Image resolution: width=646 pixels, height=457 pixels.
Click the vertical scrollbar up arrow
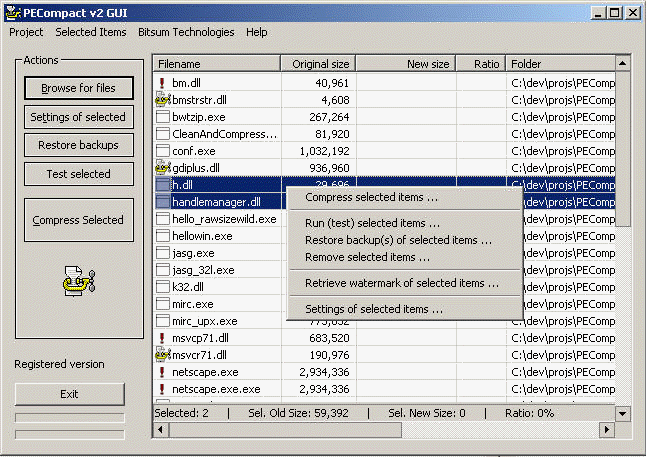(623, 63)
